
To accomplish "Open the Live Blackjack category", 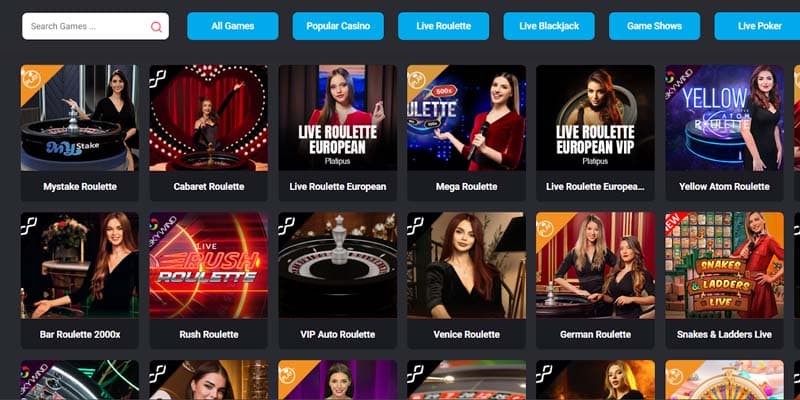I will click(549, 26).
